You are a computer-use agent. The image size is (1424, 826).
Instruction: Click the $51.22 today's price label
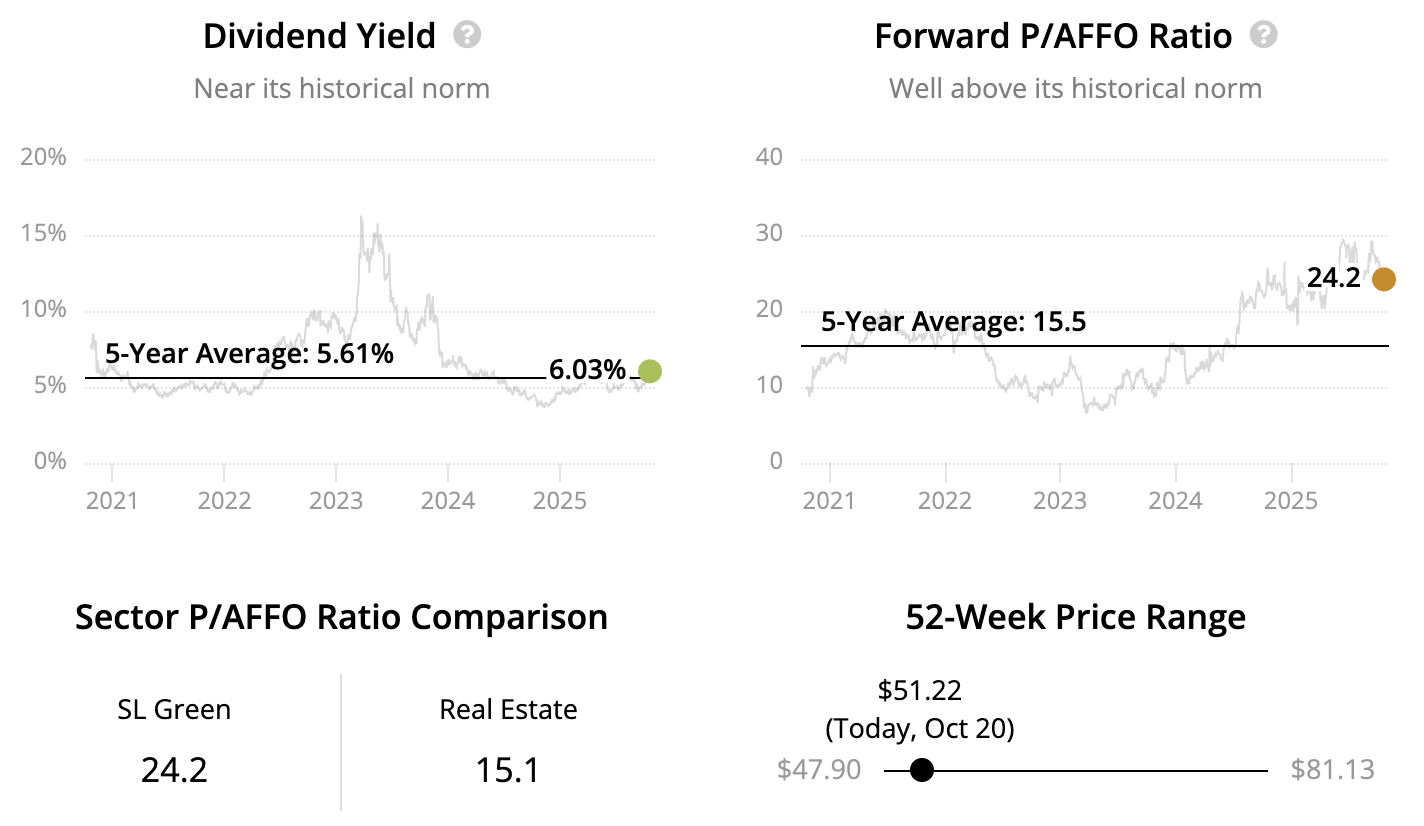point(919,690)
